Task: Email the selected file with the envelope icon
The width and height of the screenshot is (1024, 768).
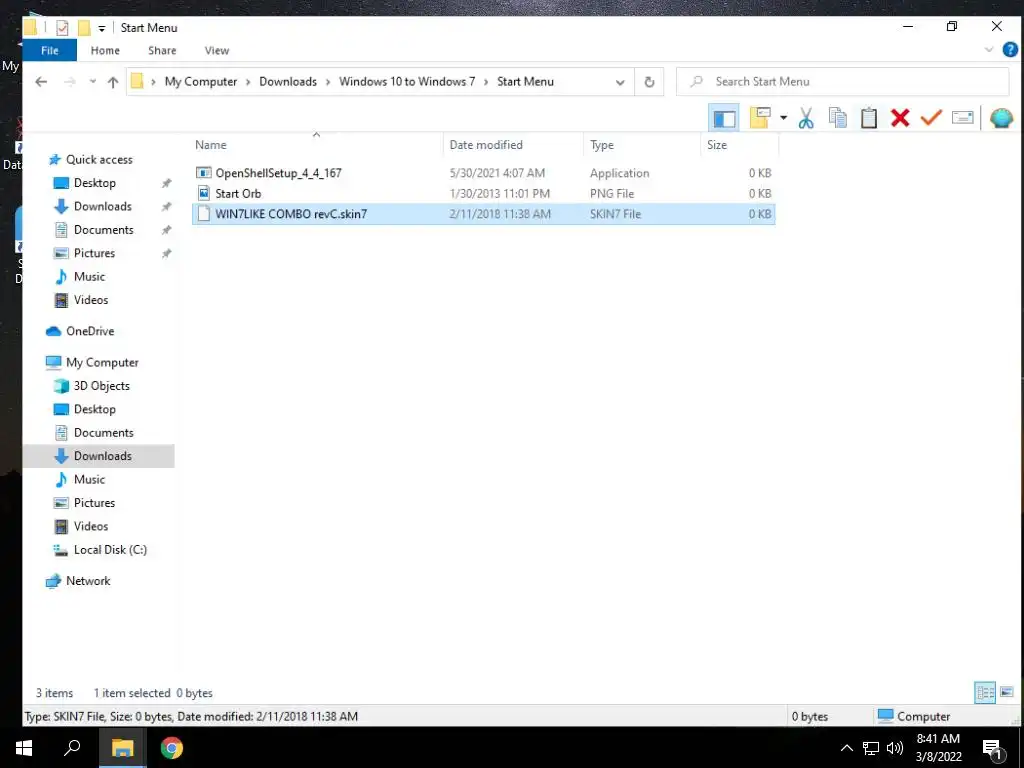Action: 963,118
